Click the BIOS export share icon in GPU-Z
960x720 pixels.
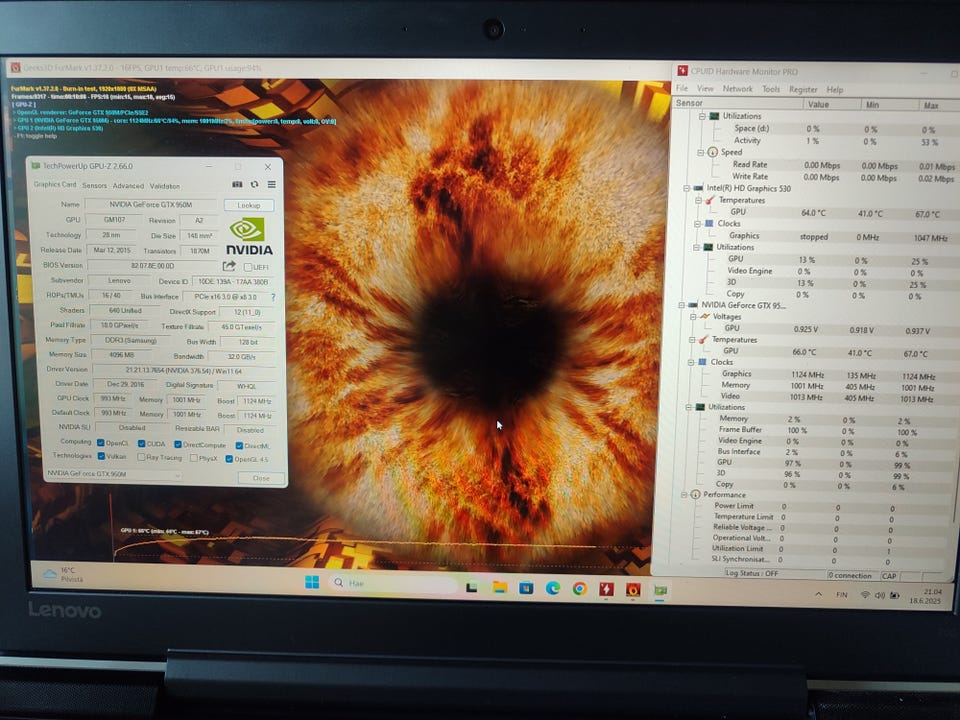point(229,266)
